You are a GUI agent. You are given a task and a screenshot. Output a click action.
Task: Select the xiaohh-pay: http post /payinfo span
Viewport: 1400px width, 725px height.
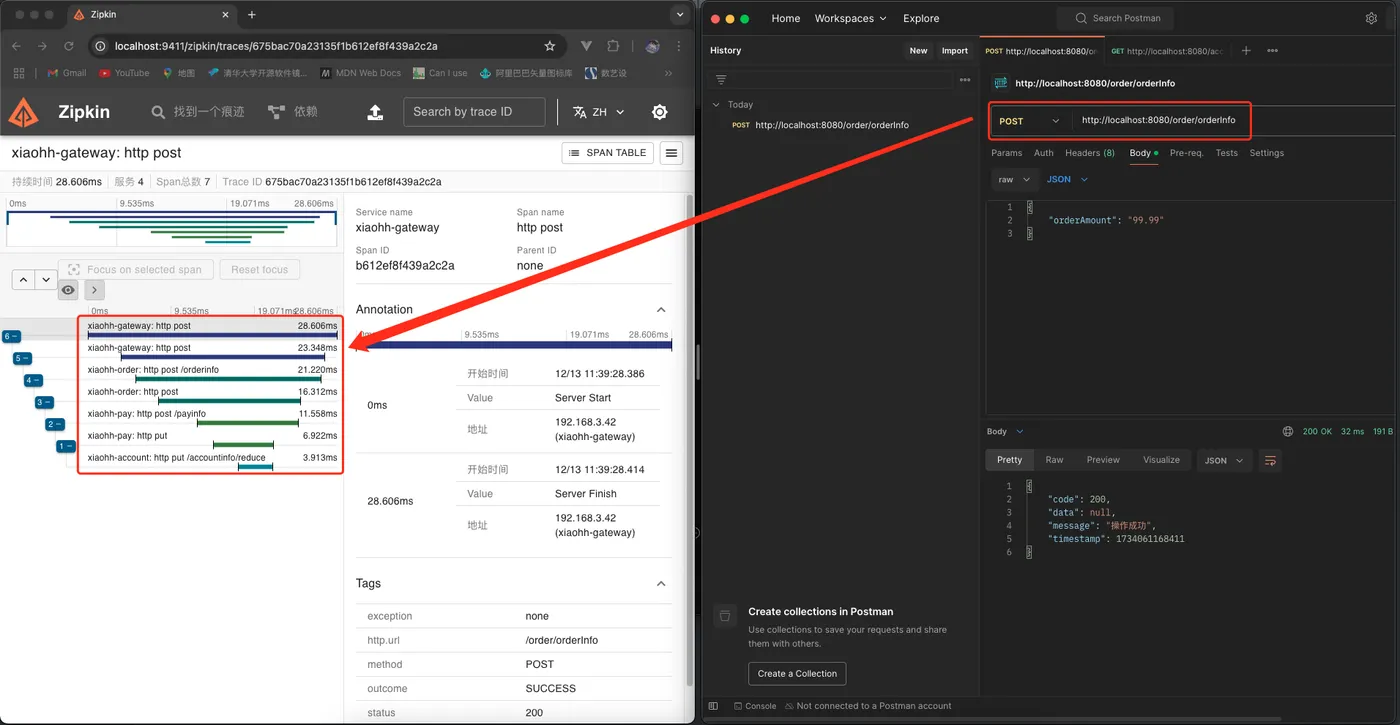point(211,419)
